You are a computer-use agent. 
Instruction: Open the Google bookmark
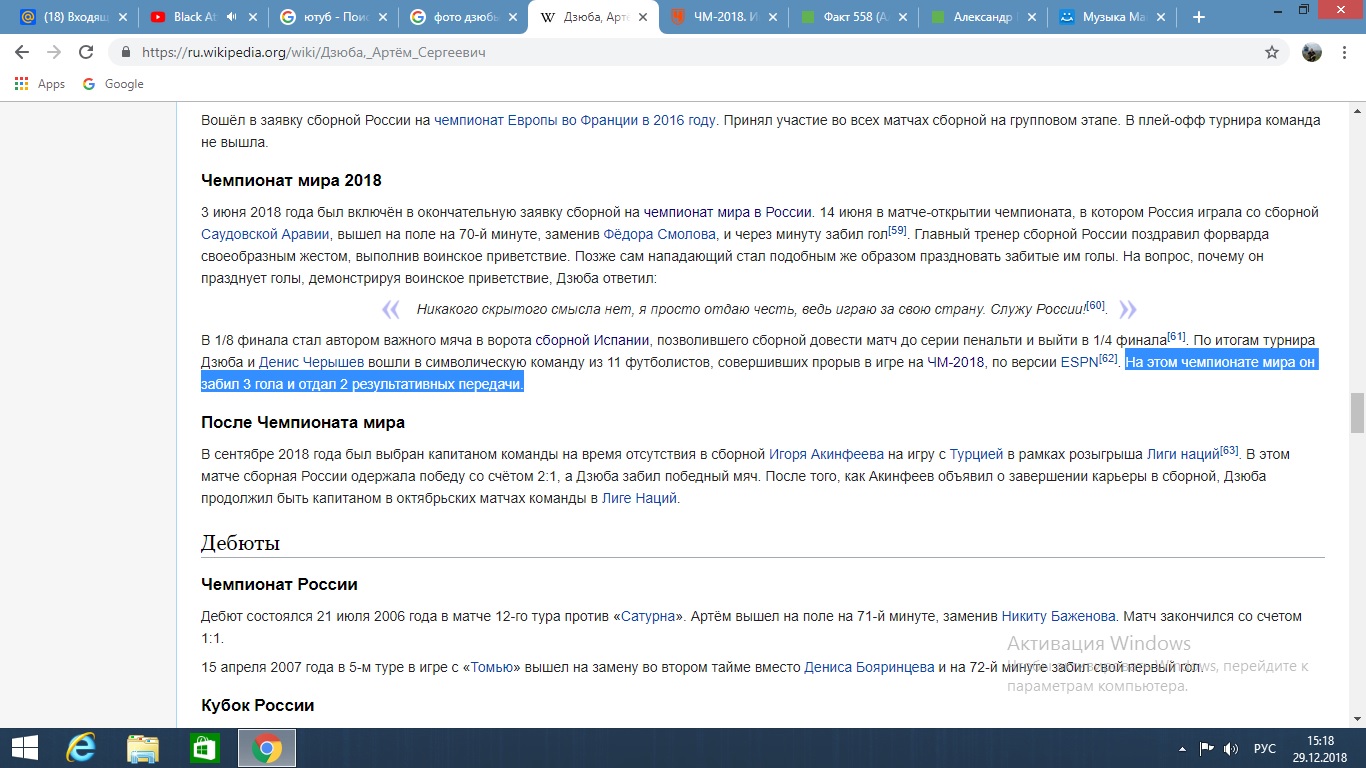click(113, 84)
